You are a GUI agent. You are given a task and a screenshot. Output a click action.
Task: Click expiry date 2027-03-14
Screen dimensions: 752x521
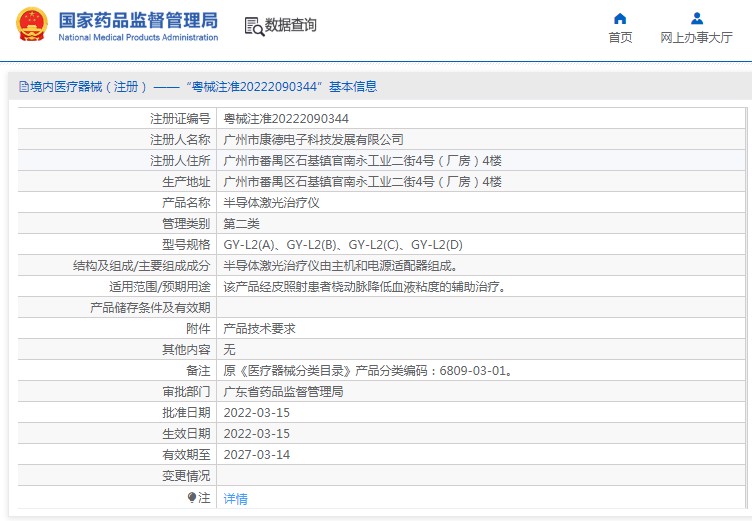[257, 455]
